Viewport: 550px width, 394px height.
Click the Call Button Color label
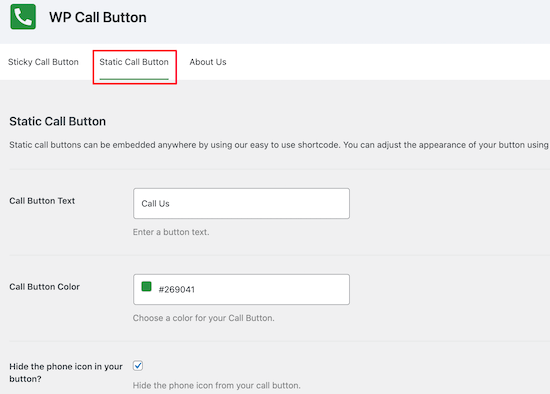pyautogui.click(x=45, y=287)
